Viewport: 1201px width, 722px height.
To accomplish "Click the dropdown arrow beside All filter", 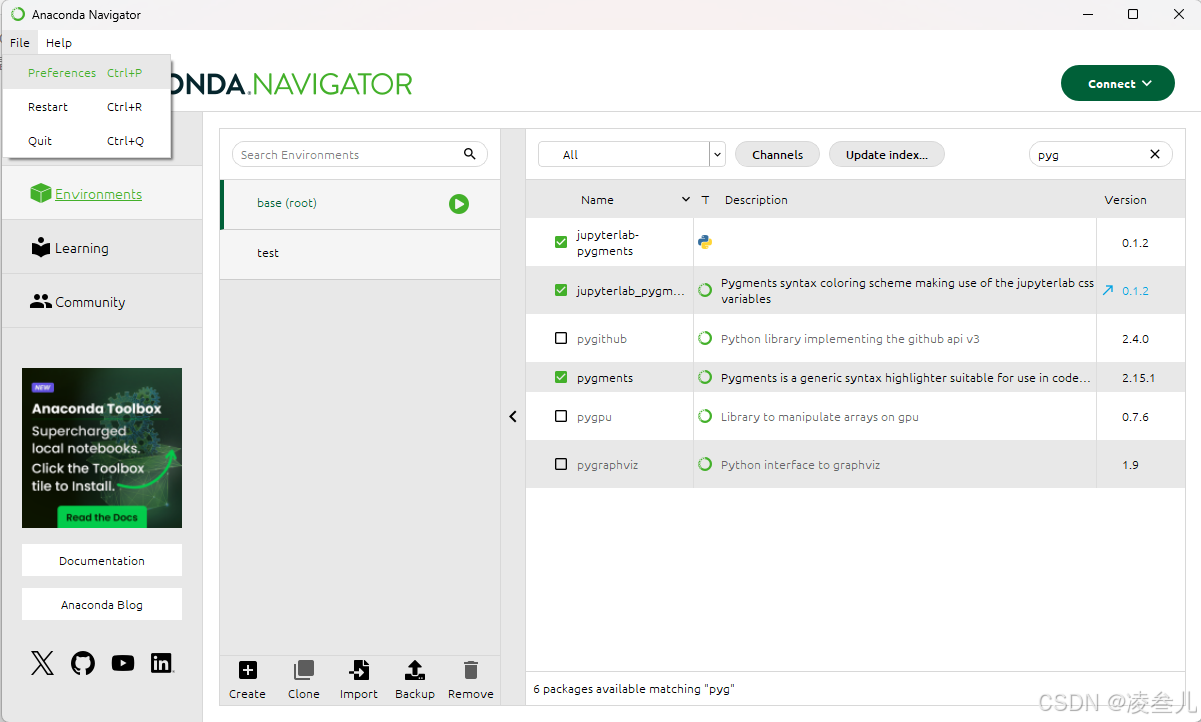I will point(717,155).
